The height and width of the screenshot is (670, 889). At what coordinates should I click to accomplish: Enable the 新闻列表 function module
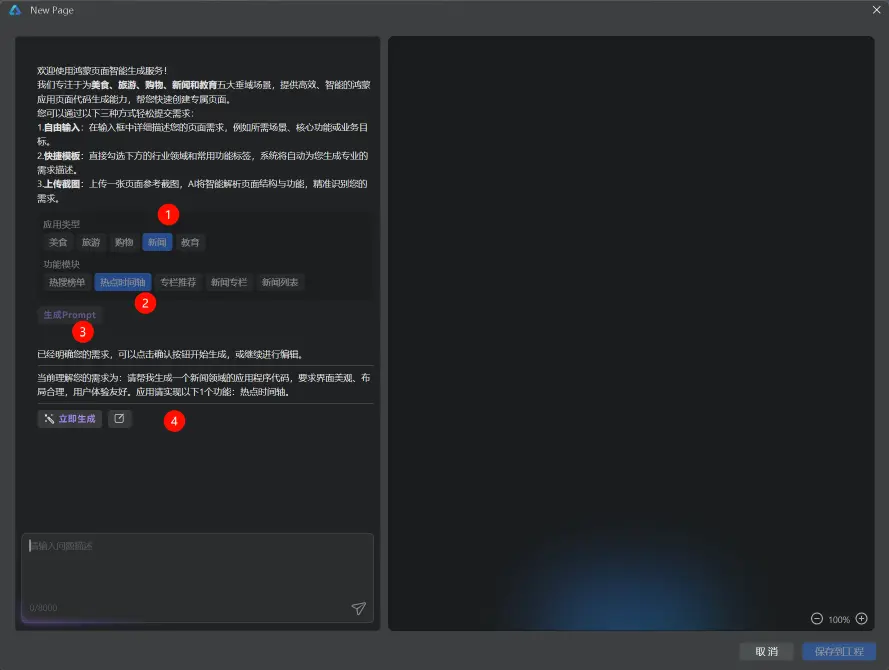(x=281, y=282)
